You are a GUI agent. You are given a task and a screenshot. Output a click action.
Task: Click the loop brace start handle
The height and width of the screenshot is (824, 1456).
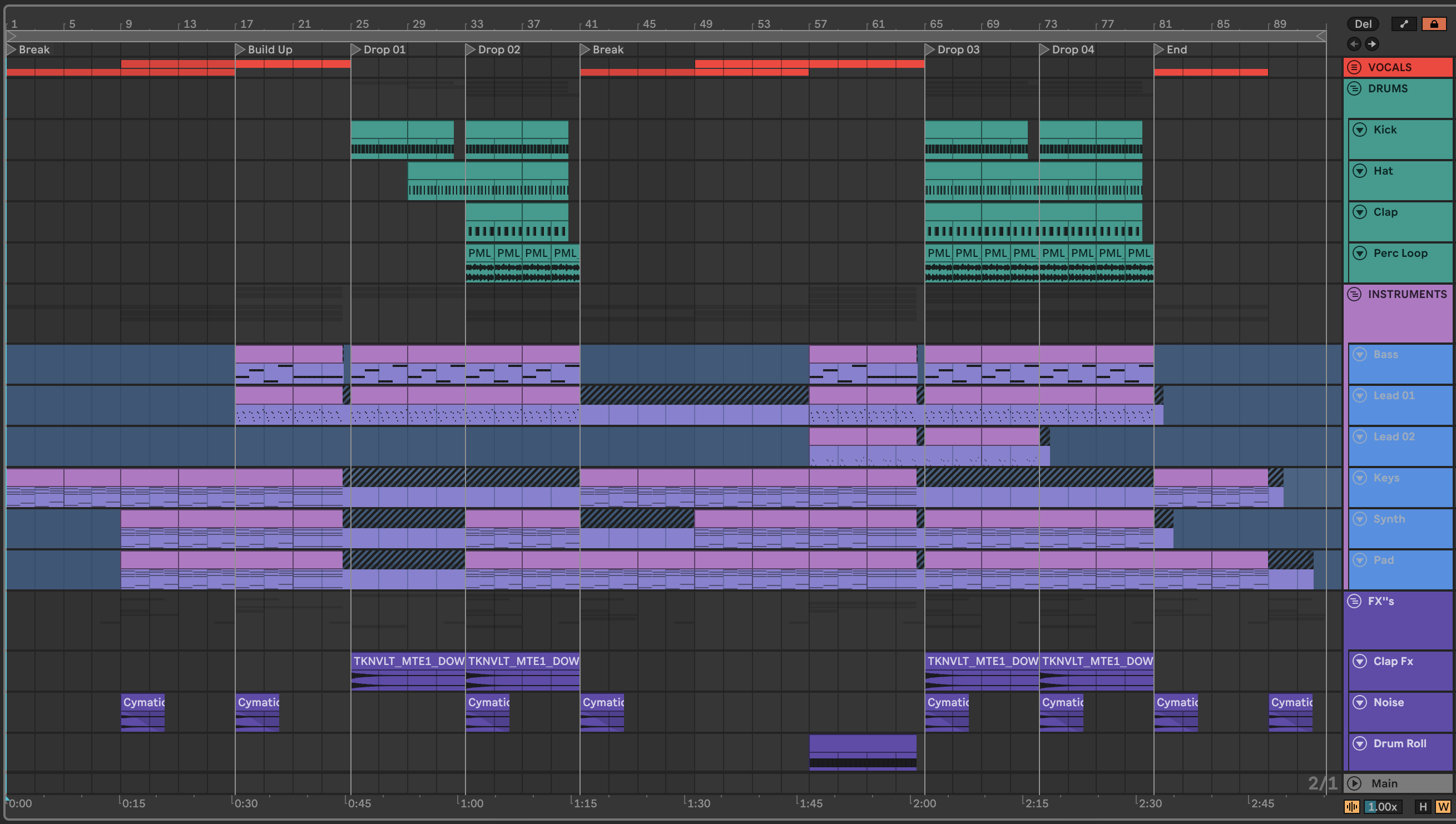[x=11, y=36]
